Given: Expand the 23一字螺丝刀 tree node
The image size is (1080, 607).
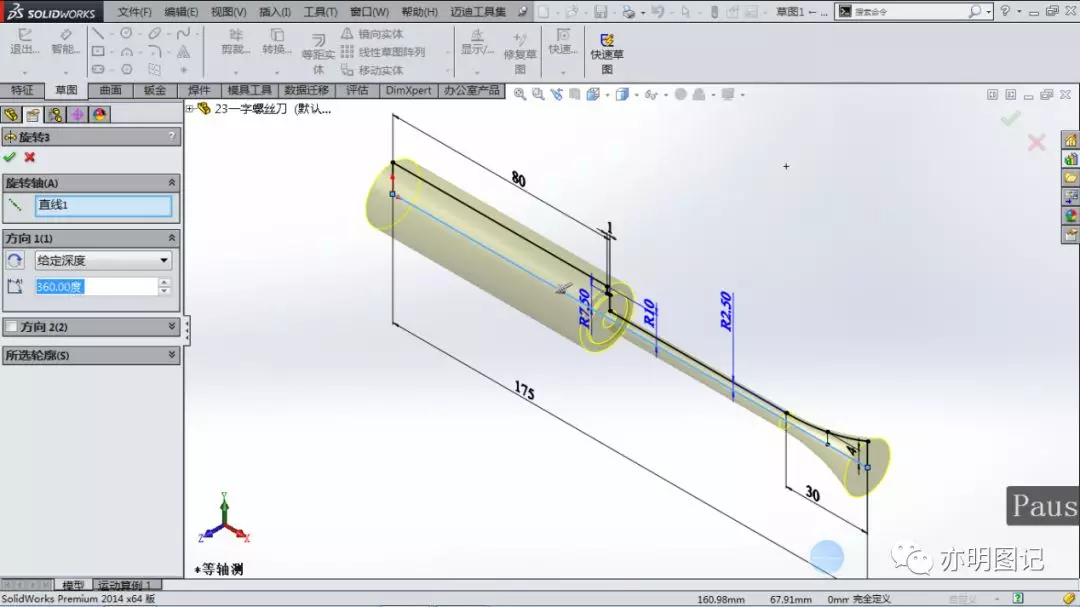Looking at the screenshot, I should pyautogui.click(x=190, y=108).
